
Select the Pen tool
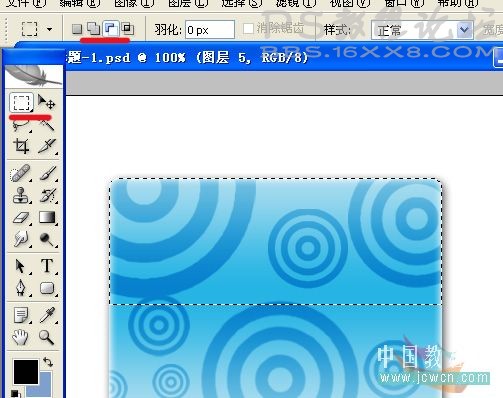tap(21, 287)
